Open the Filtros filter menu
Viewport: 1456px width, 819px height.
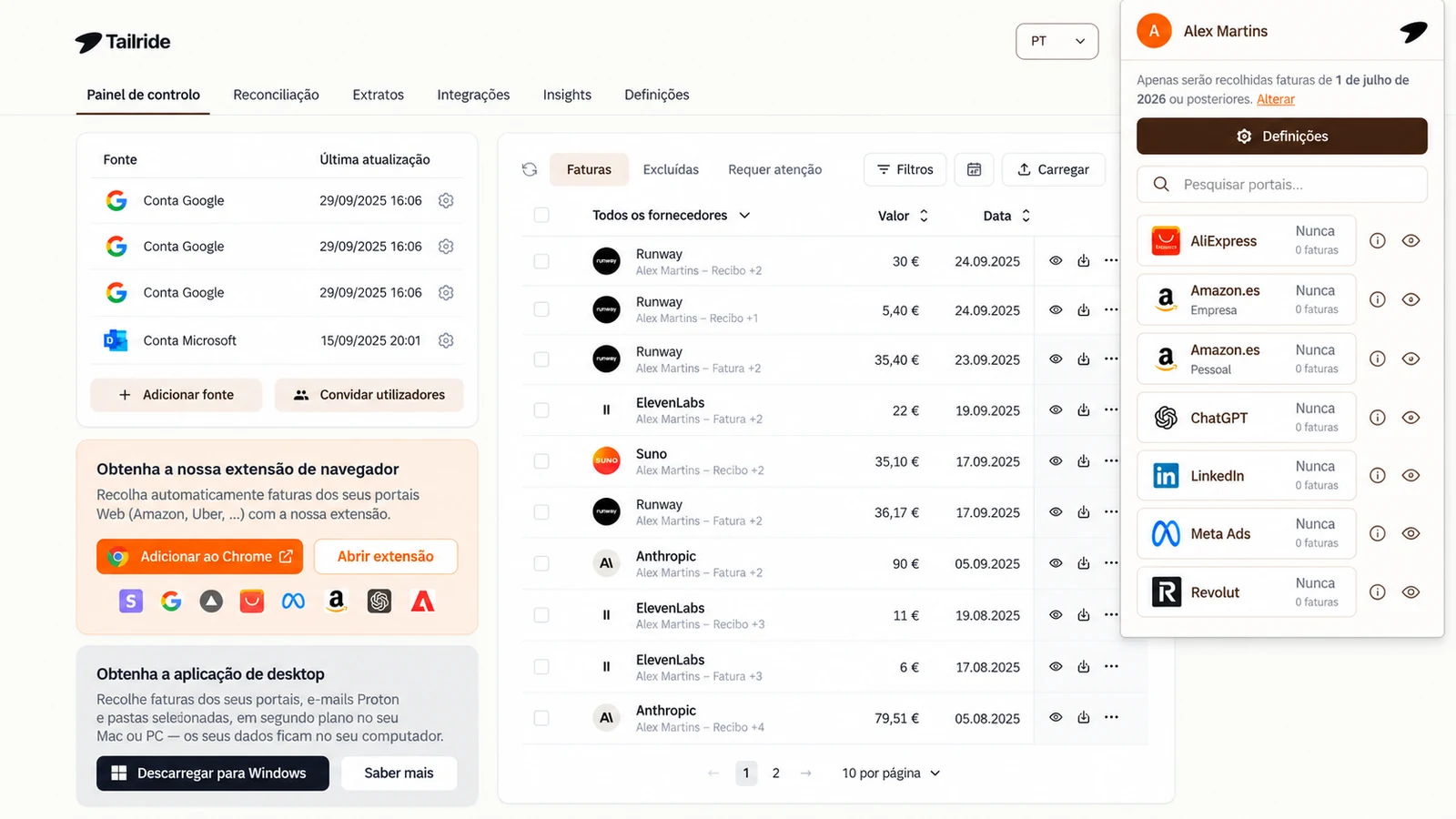coord(905,169)
